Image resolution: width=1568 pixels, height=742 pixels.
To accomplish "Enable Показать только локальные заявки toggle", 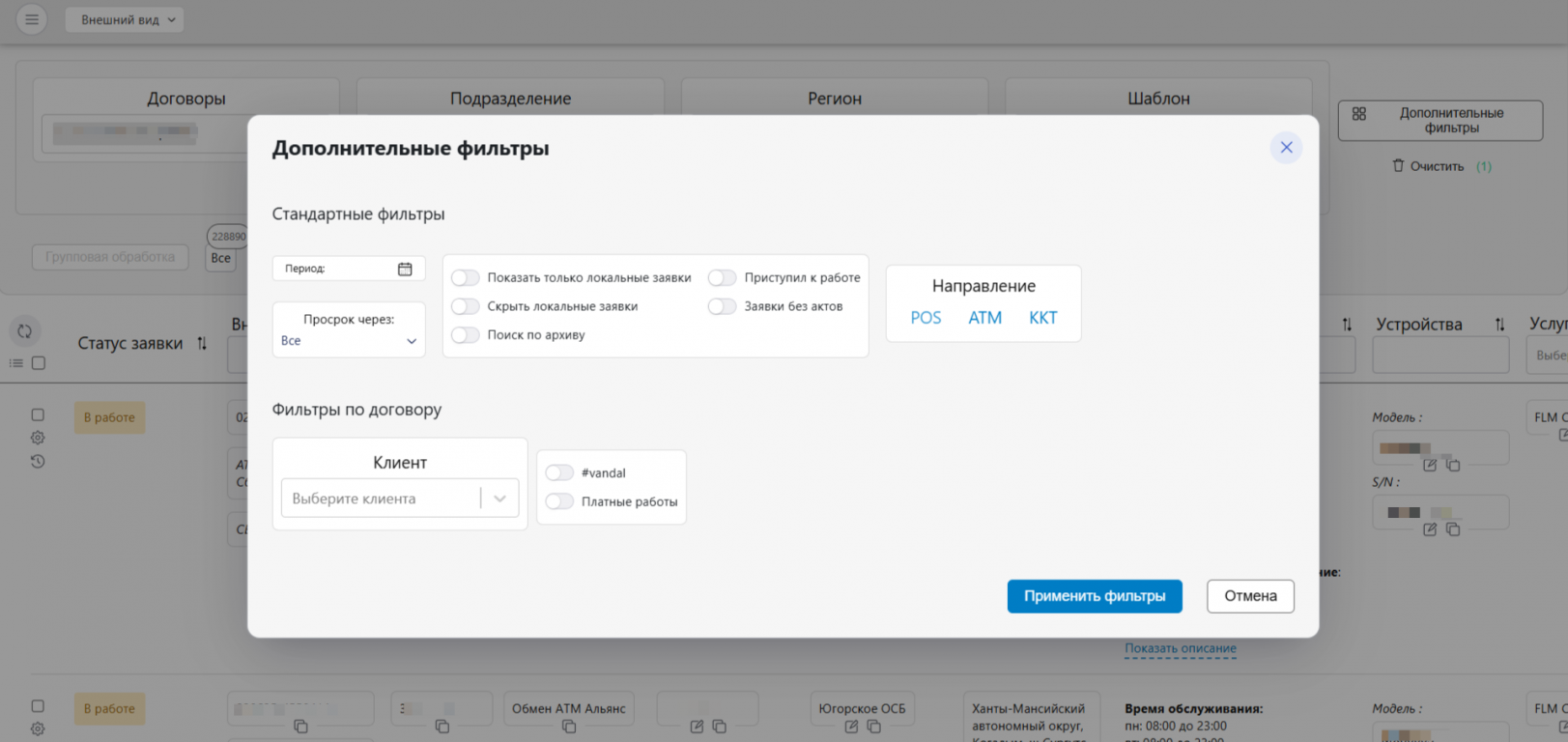I will (x=466, y=278).
